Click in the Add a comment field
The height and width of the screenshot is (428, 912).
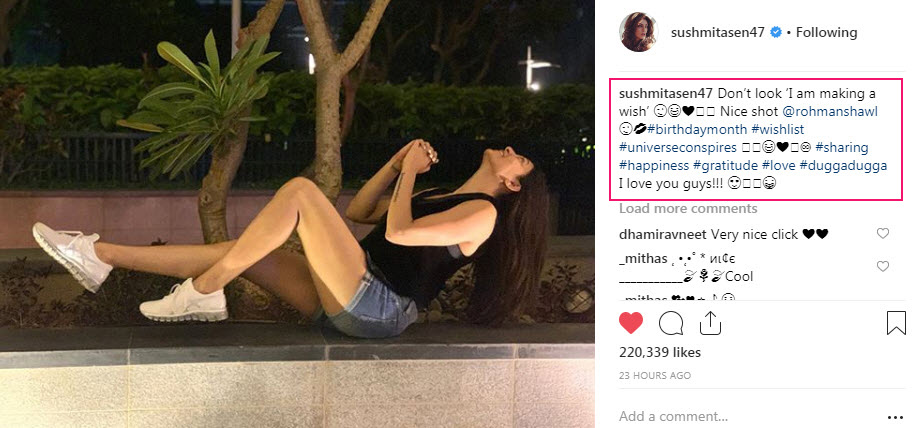(740, 416)
